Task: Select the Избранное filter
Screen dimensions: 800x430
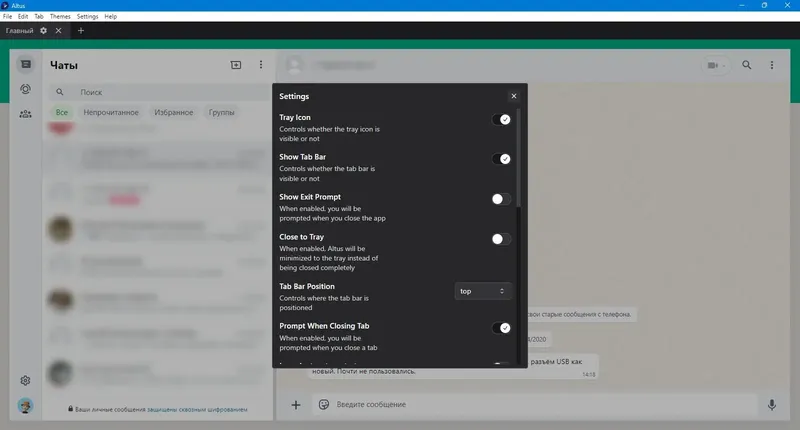Action: (174, 112)
